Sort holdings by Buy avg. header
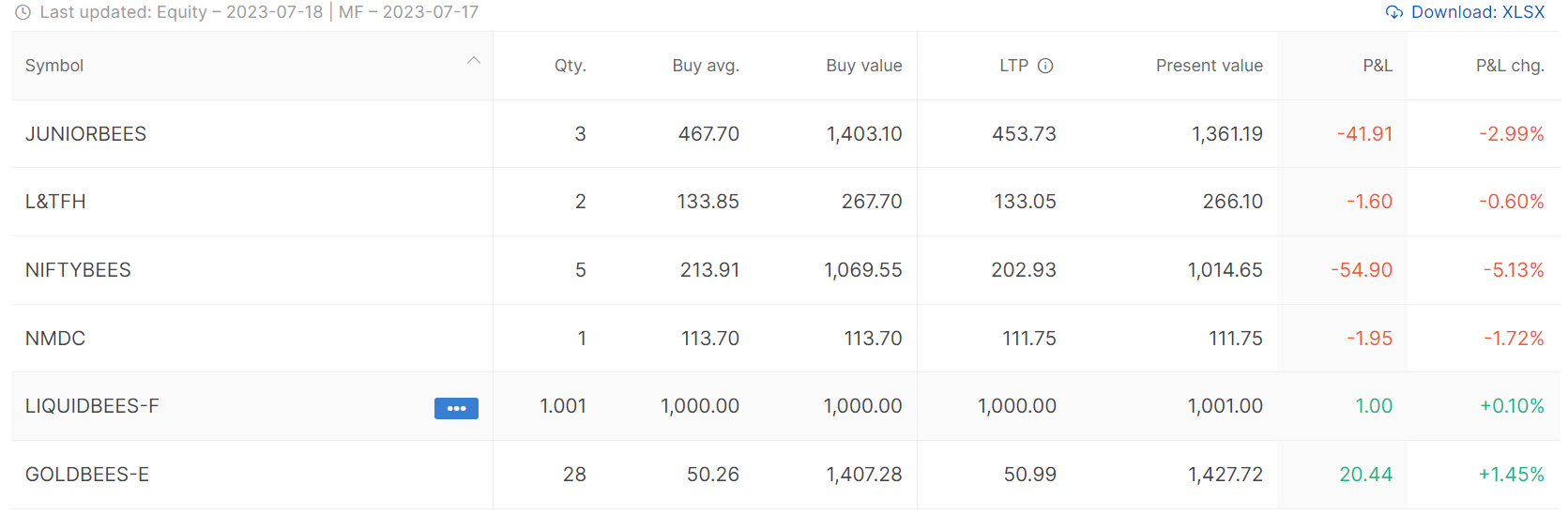Screen dimensions: 1568x514 706,66
